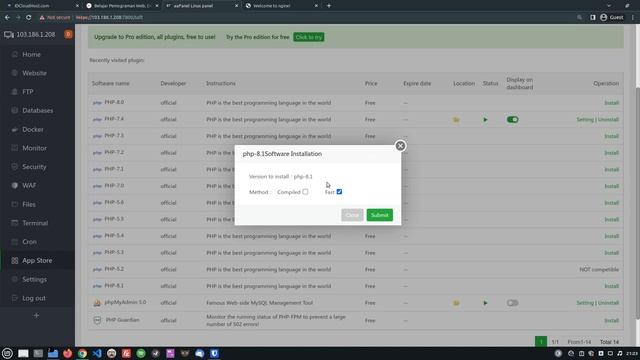Close the php-8.1 installation dialog

pyautogui.click(x=400, y=146)
